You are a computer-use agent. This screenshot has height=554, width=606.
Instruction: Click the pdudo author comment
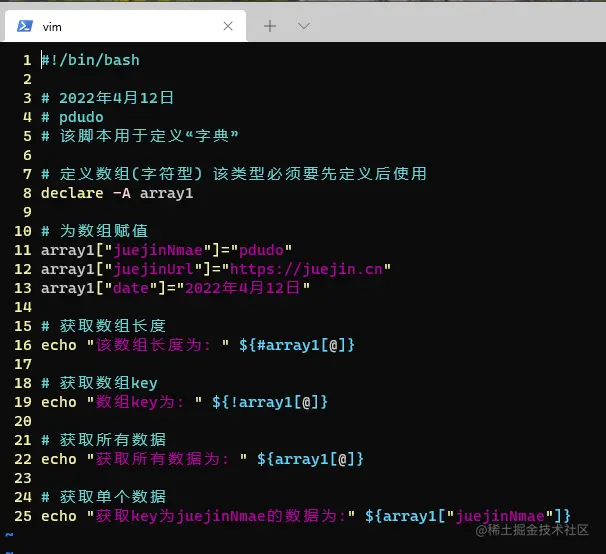pyautogui.click(x=72, y=117)
